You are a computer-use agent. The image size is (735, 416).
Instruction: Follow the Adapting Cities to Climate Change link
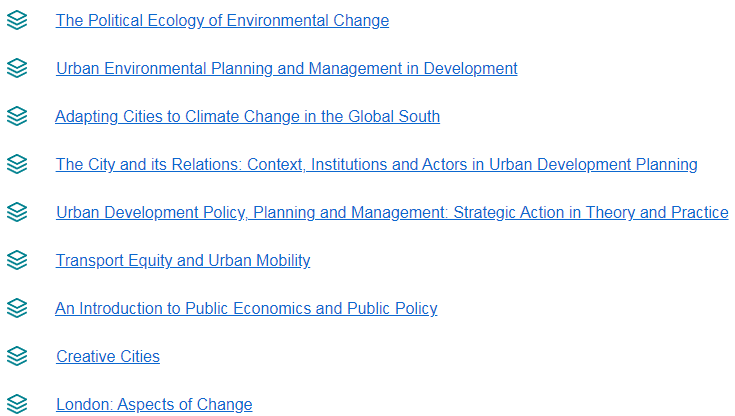tap(248, 116)
